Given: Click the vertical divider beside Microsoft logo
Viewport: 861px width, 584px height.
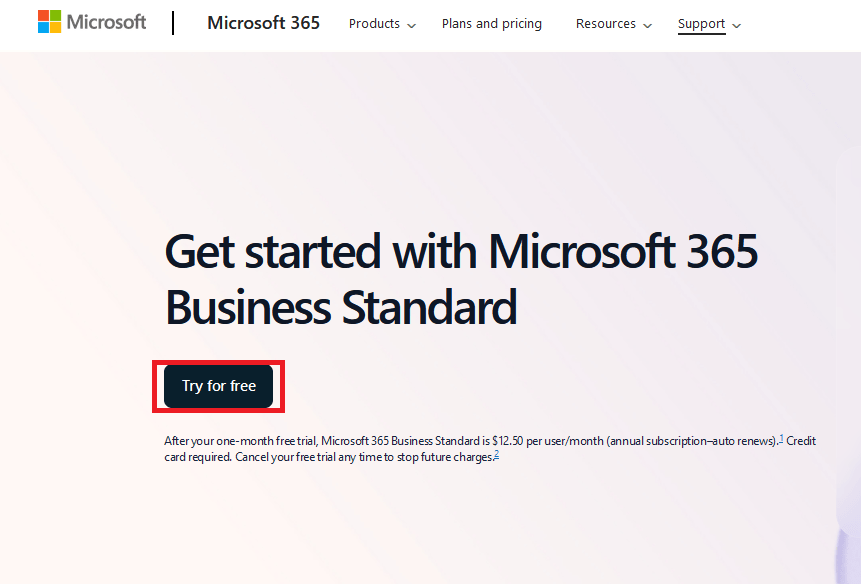Looking at the screenshot, I should (173, 23).
